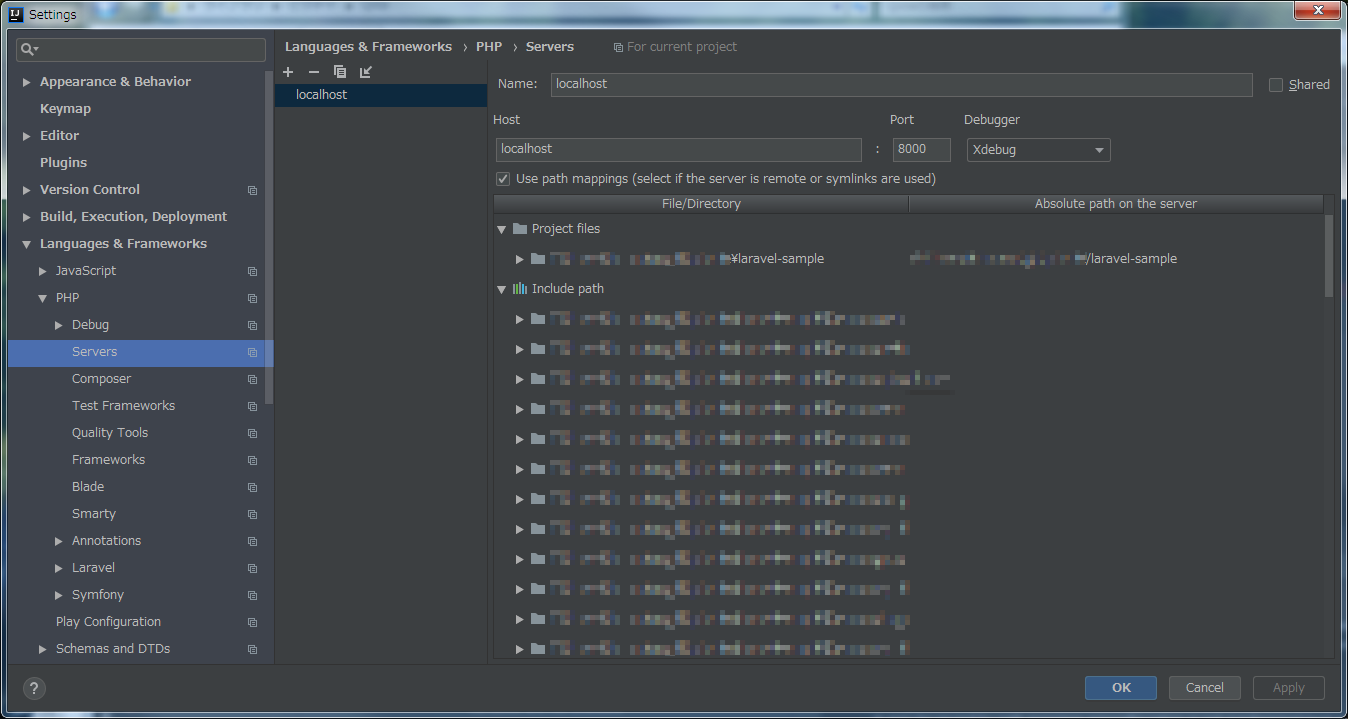Expand Appearance & Behavior section
Viewport: 1348px width, 719px height.
tap(26, 82)
